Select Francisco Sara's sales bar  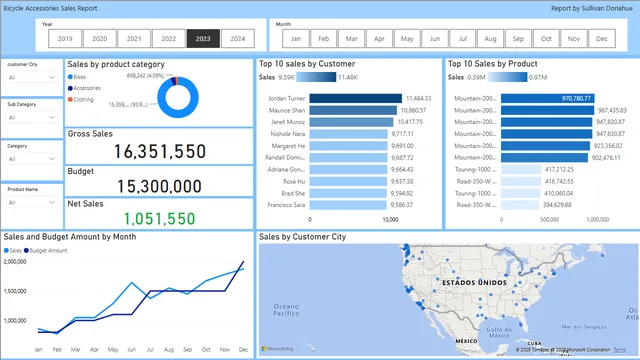pyautogui.click(x=348, y=205)
